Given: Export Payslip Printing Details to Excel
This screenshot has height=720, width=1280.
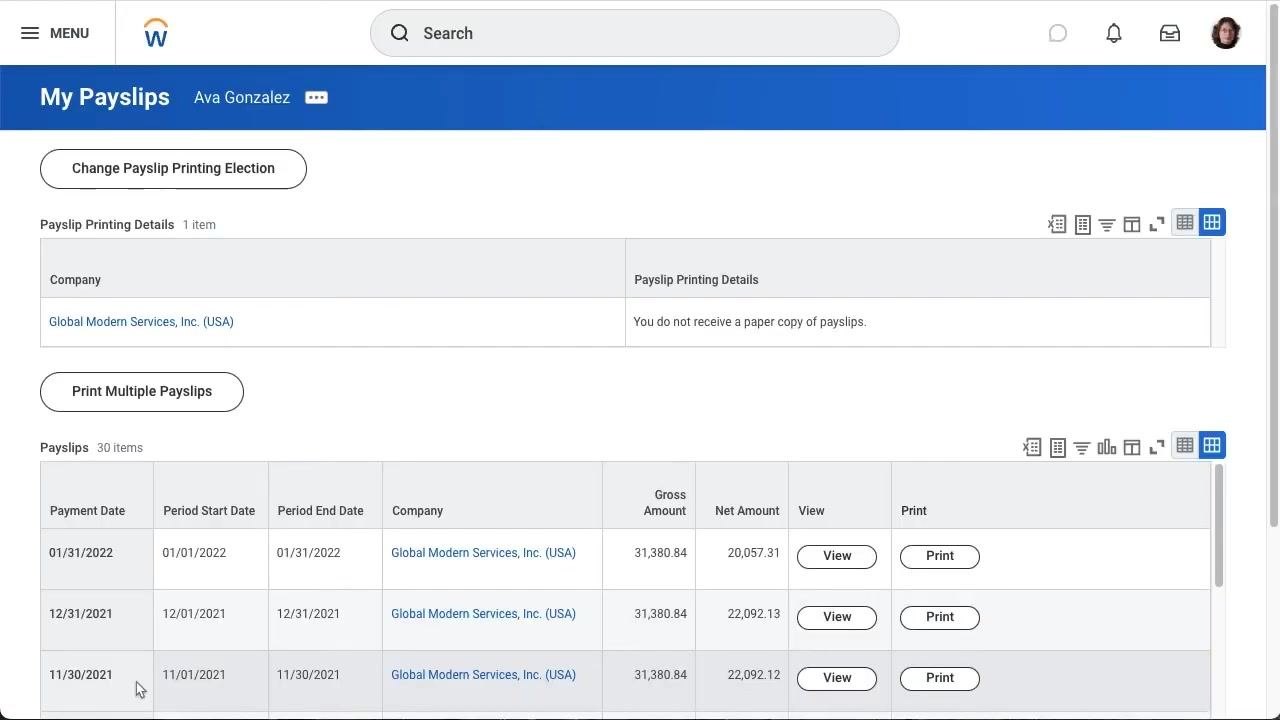Looking at the screenshot, I should coord(1057,224).
